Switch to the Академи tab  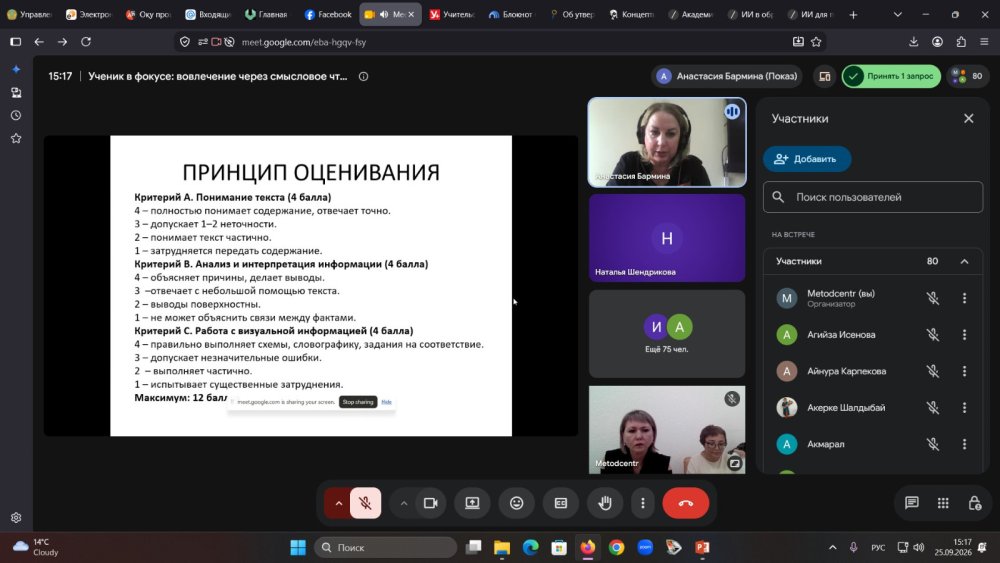[x=691, y=14]
